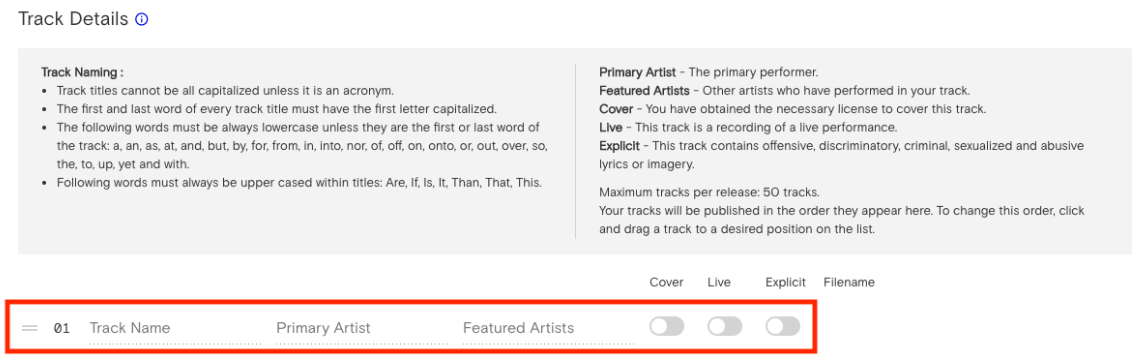Click the Track Details heading
Viewport: 1141px width, 361px height.
point(73,19)
